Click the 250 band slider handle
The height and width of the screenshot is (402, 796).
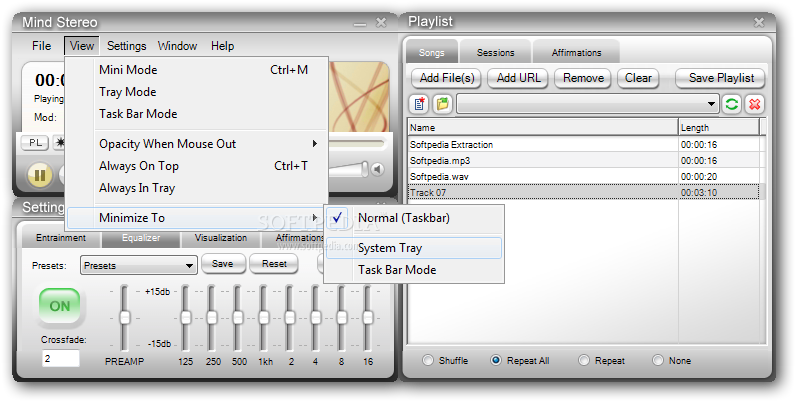(x=211, y=318)
